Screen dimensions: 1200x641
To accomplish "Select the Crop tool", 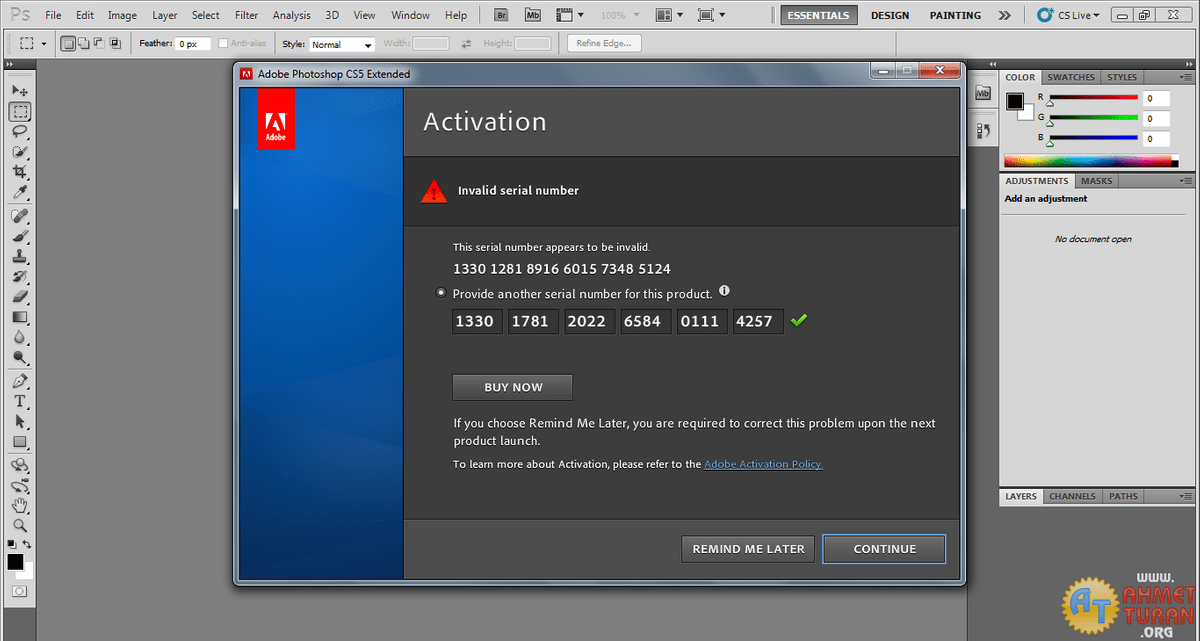I will coord(20,172).
